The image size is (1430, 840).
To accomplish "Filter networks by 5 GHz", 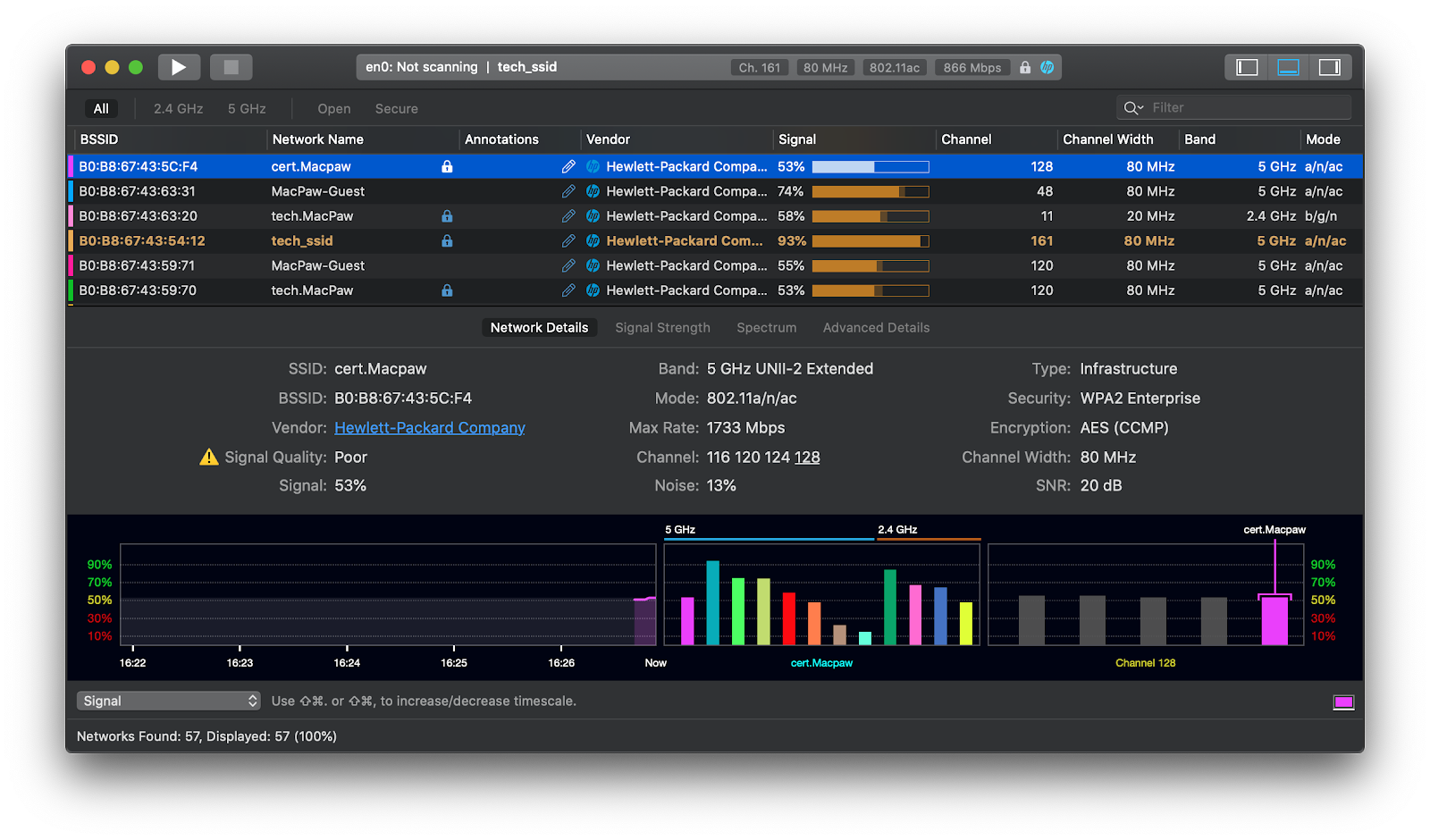I will pos(247,109).
